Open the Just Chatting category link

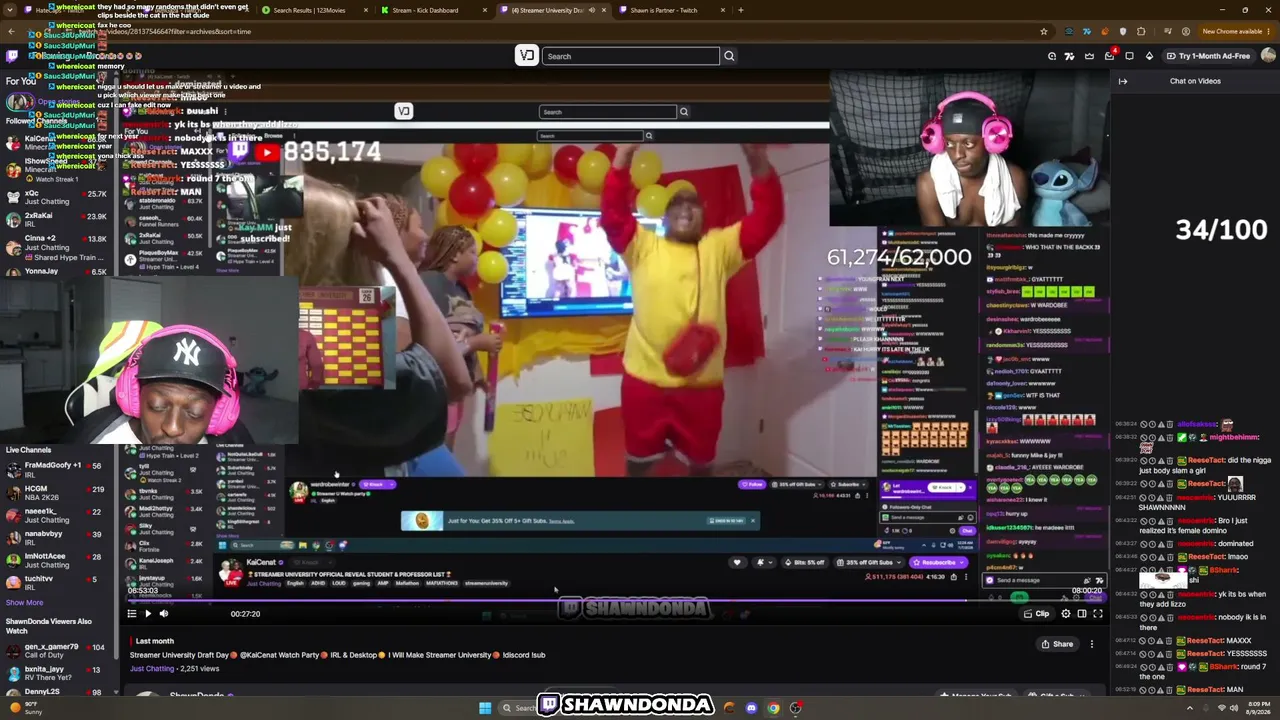[151, 668]
